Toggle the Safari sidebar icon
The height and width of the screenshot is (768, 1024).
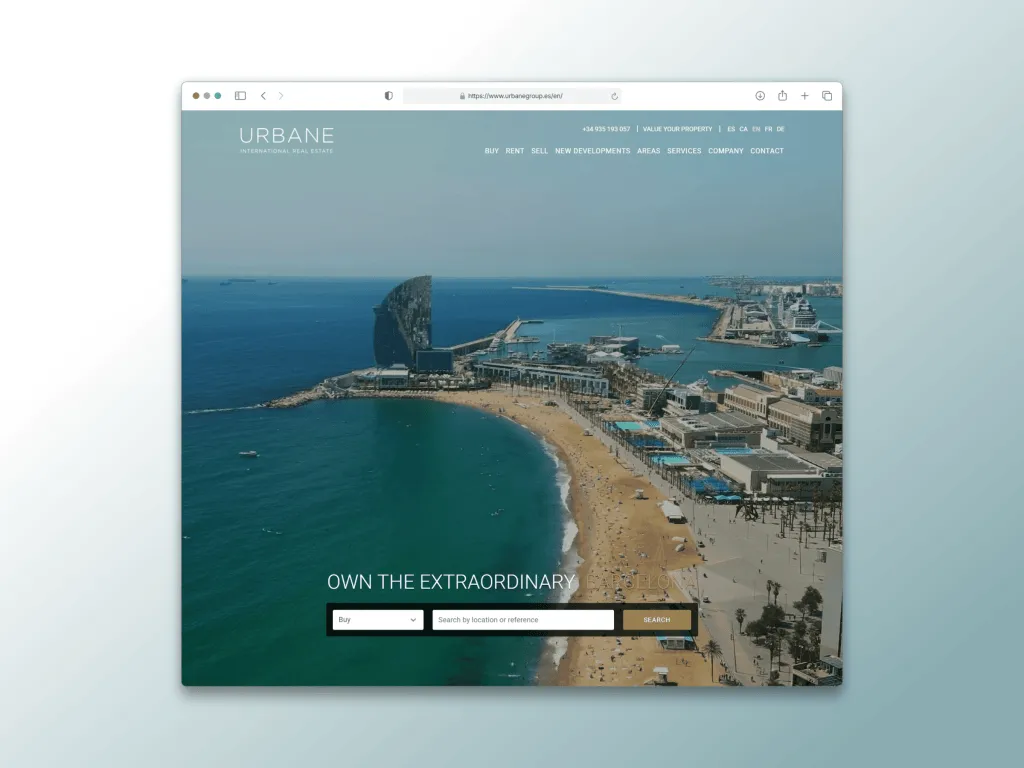click(x=239, y=95)
